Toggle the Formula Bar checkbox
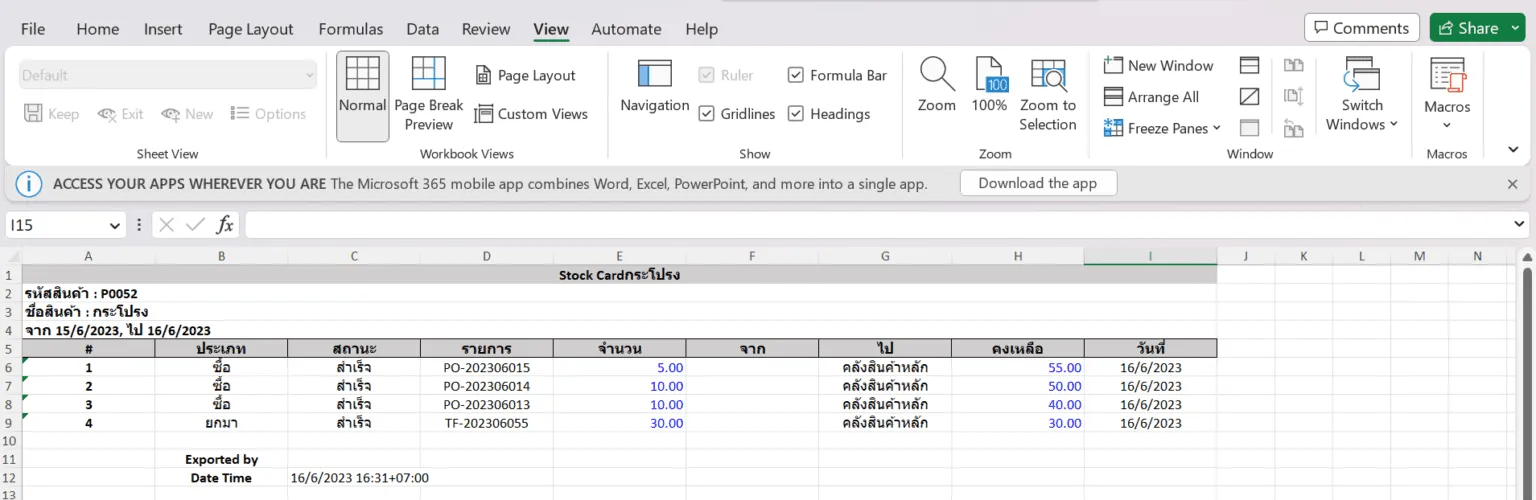 click(796, 75)
